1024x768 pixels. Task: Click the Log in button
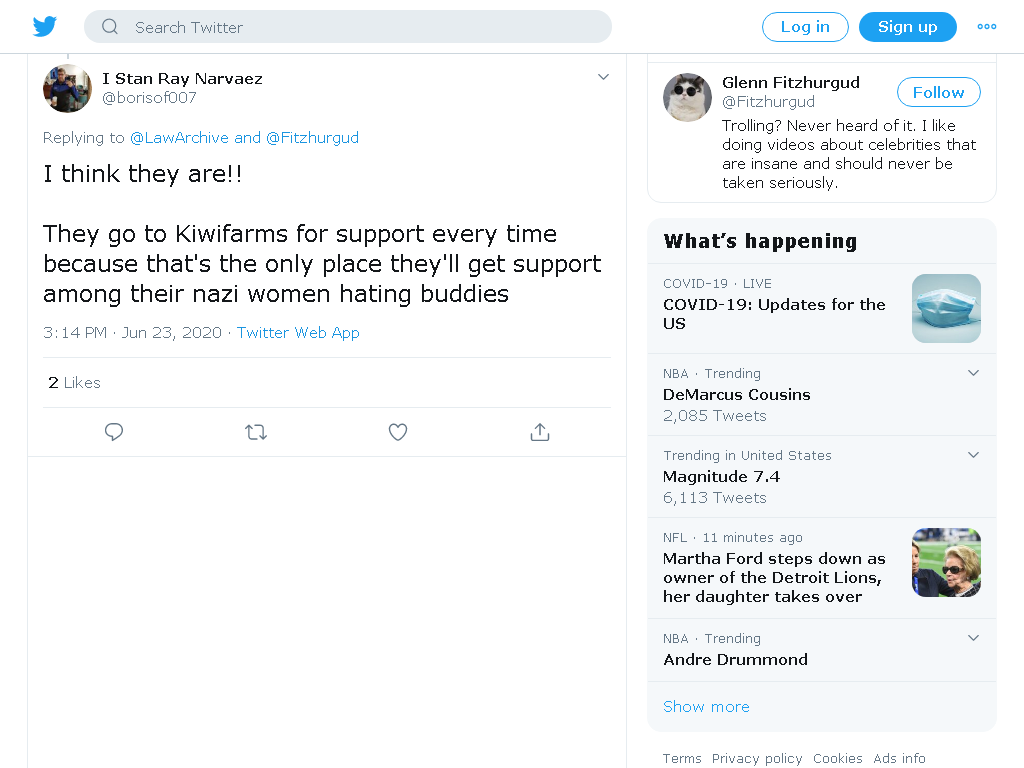pyautogui.click(x=805, y=27)
